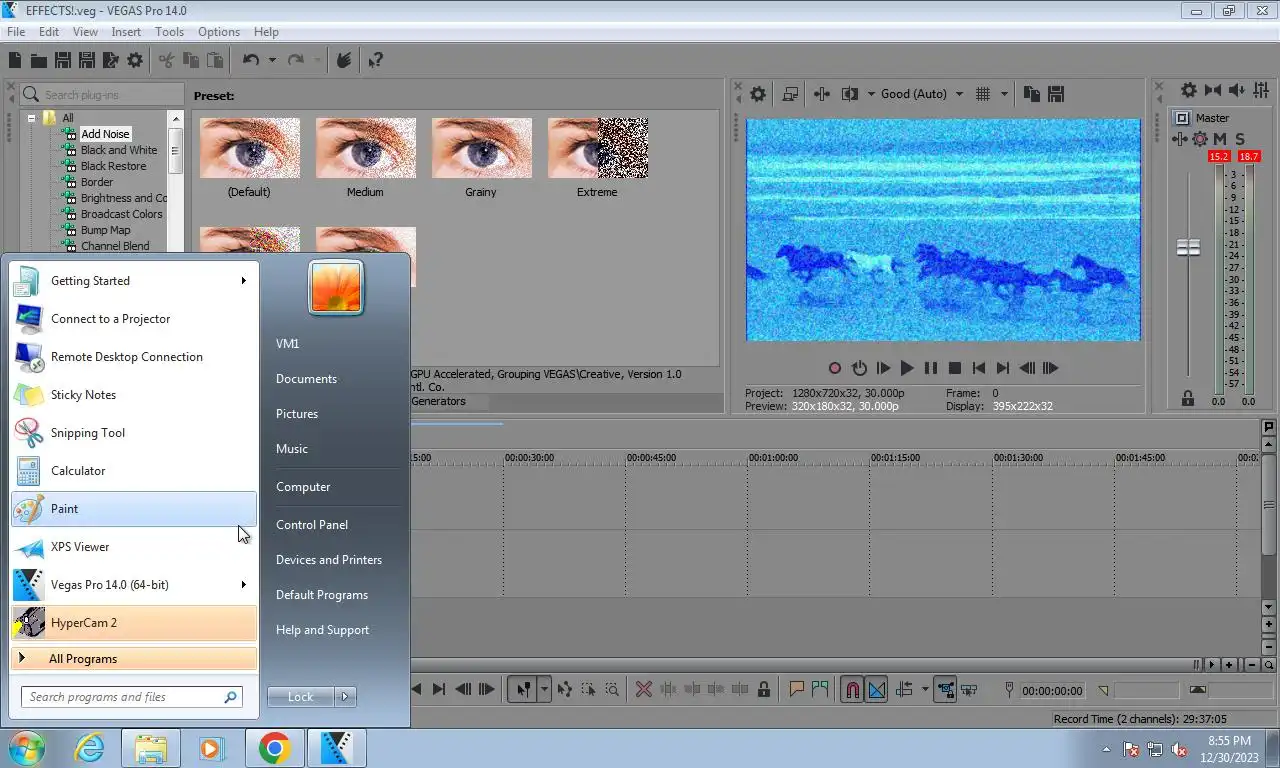The image size is (1280, 768).
Task: Expand Getting Started submenu arrow
Action: pos(243,281)
